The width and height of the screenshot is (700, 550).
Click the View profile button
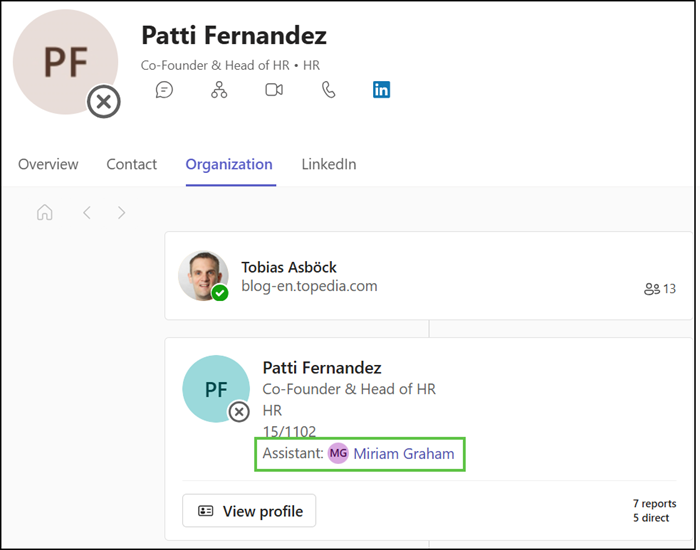click(x=249, y=511)
